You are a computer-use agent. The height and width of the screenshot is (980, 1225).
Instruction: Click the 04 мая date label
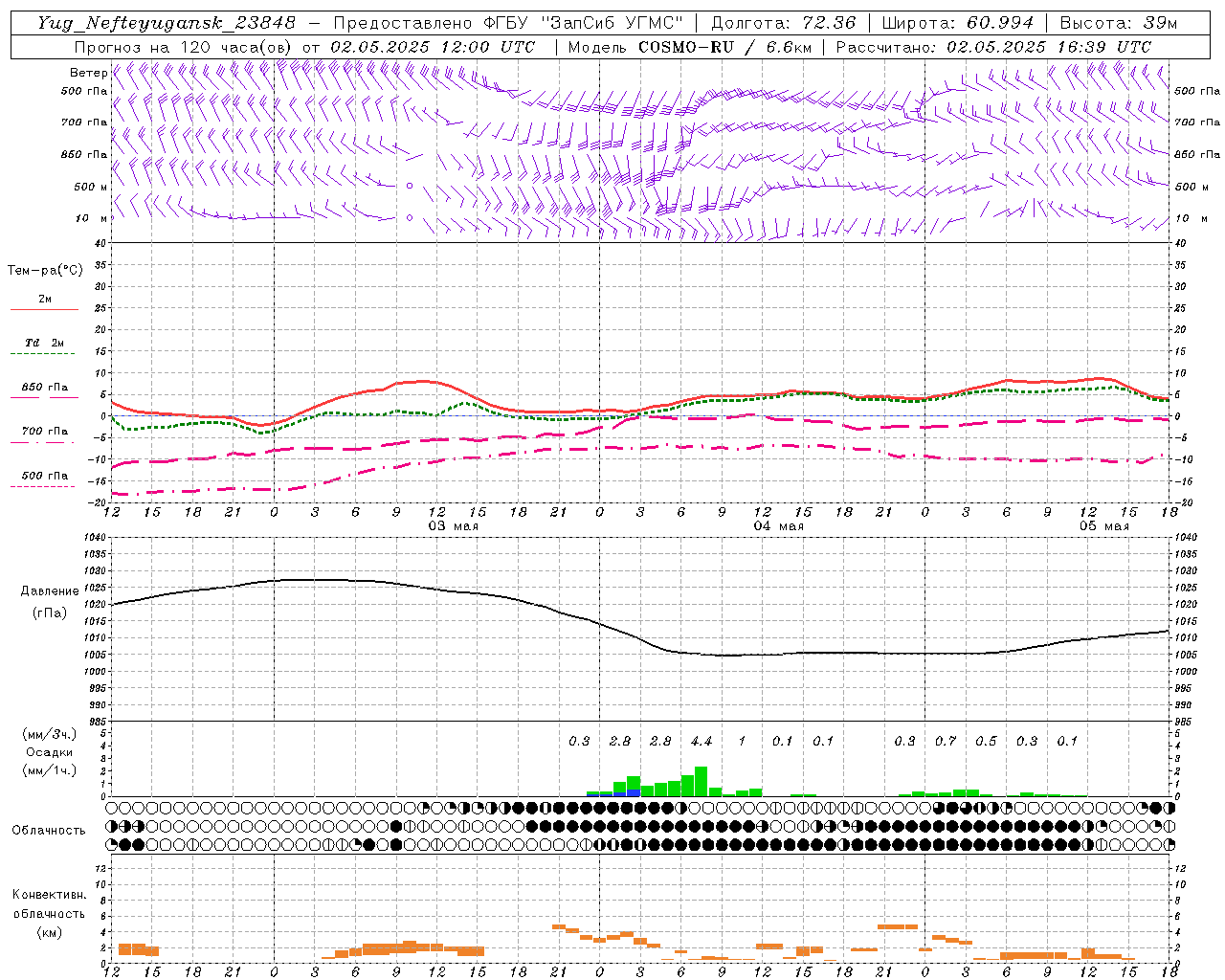coord(779,526)
